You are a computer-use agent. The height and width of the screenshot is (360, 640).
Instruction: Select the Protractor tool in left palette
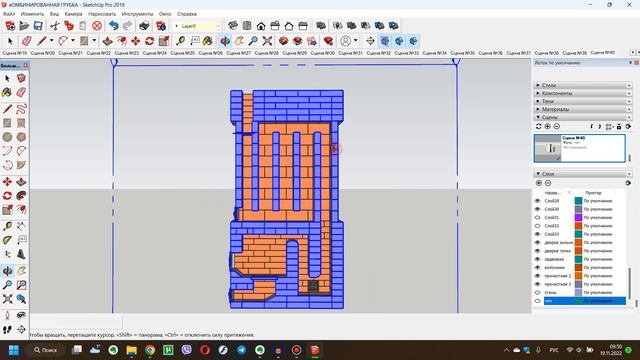(x=7, y=240)
